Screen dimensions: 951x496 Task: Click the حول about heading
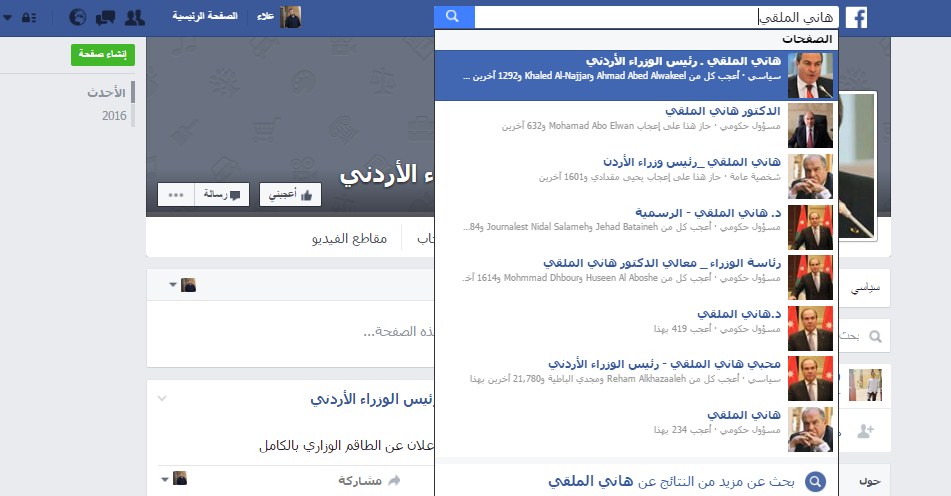click(869, 481)
